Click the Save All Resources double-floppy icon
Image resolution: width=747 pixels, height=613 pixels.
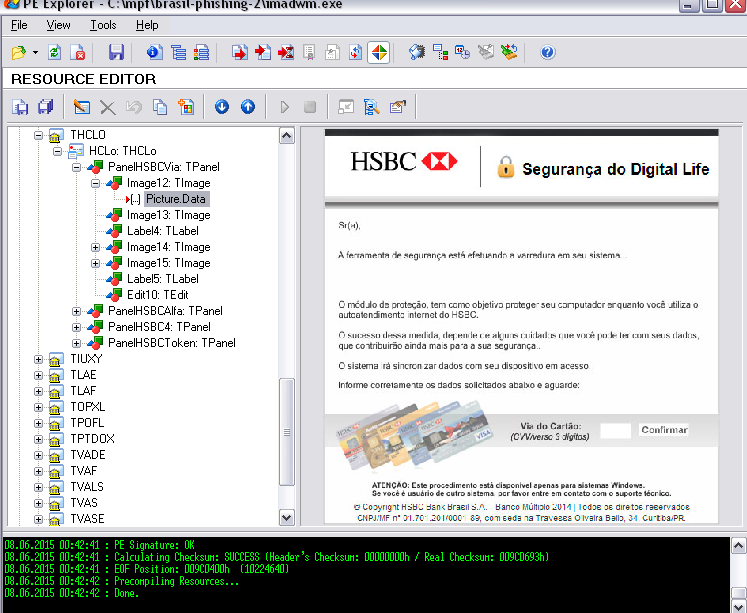pos(46,107)
